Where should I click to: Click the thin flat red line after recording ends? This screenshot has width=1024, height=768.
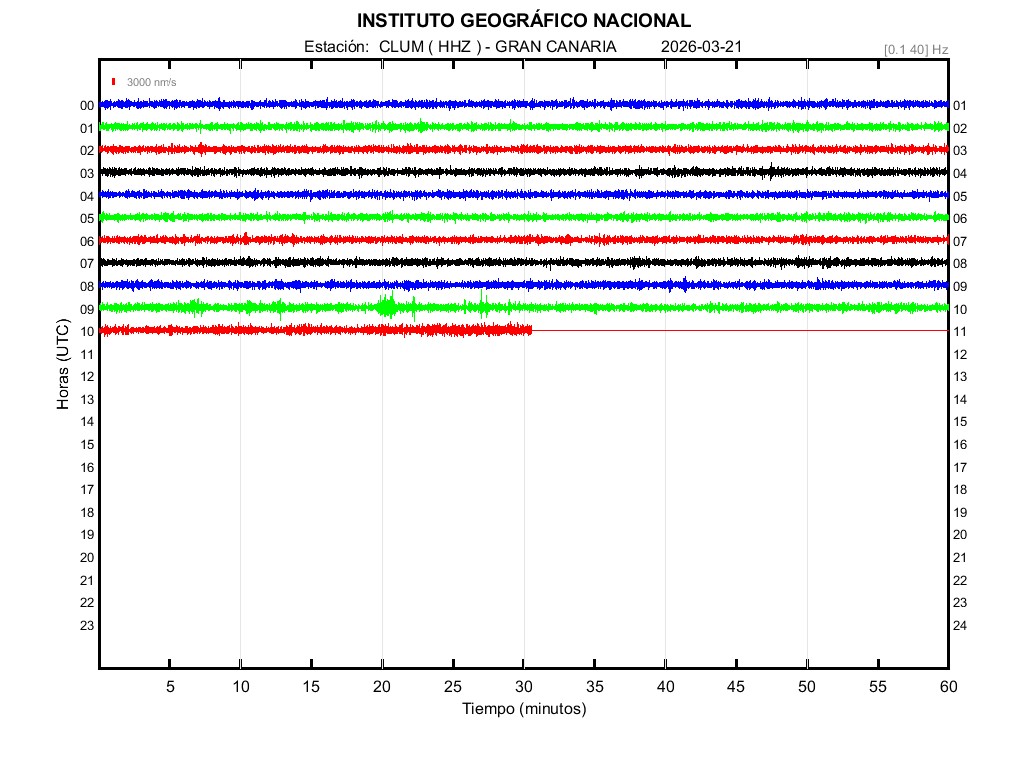740,330
